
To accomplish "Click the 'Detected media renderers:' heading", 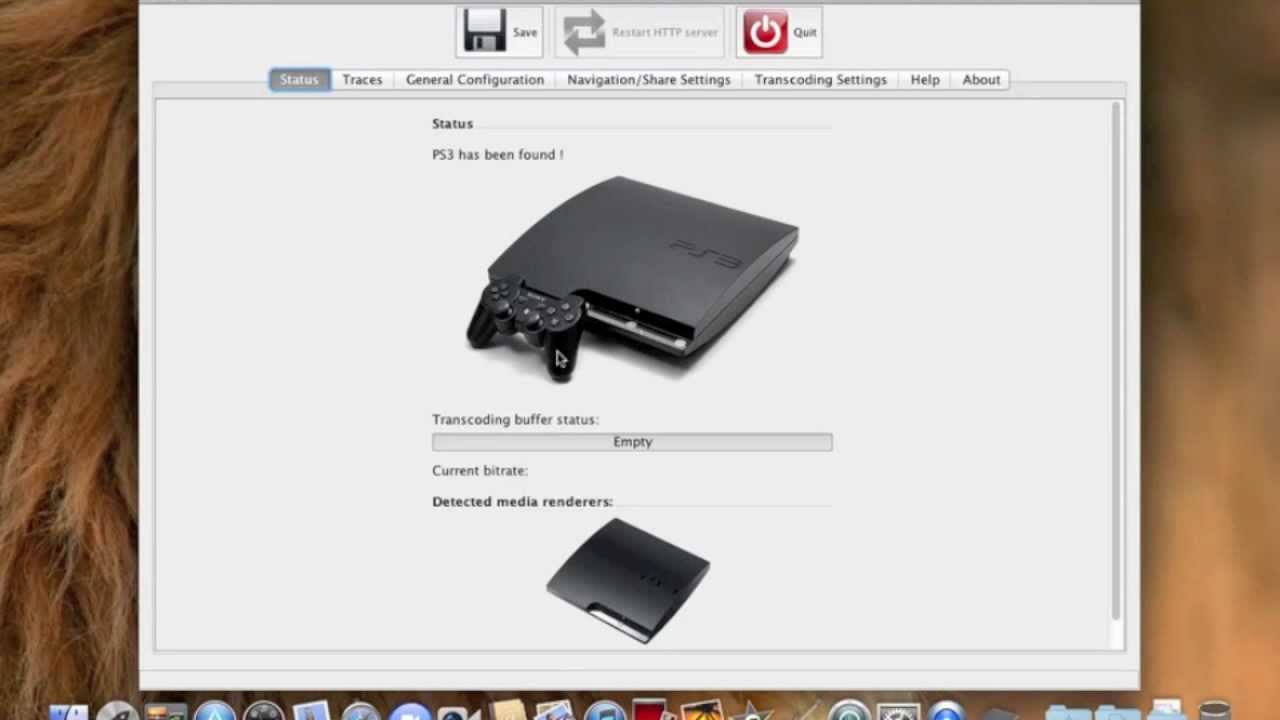I will click(522, 502).
